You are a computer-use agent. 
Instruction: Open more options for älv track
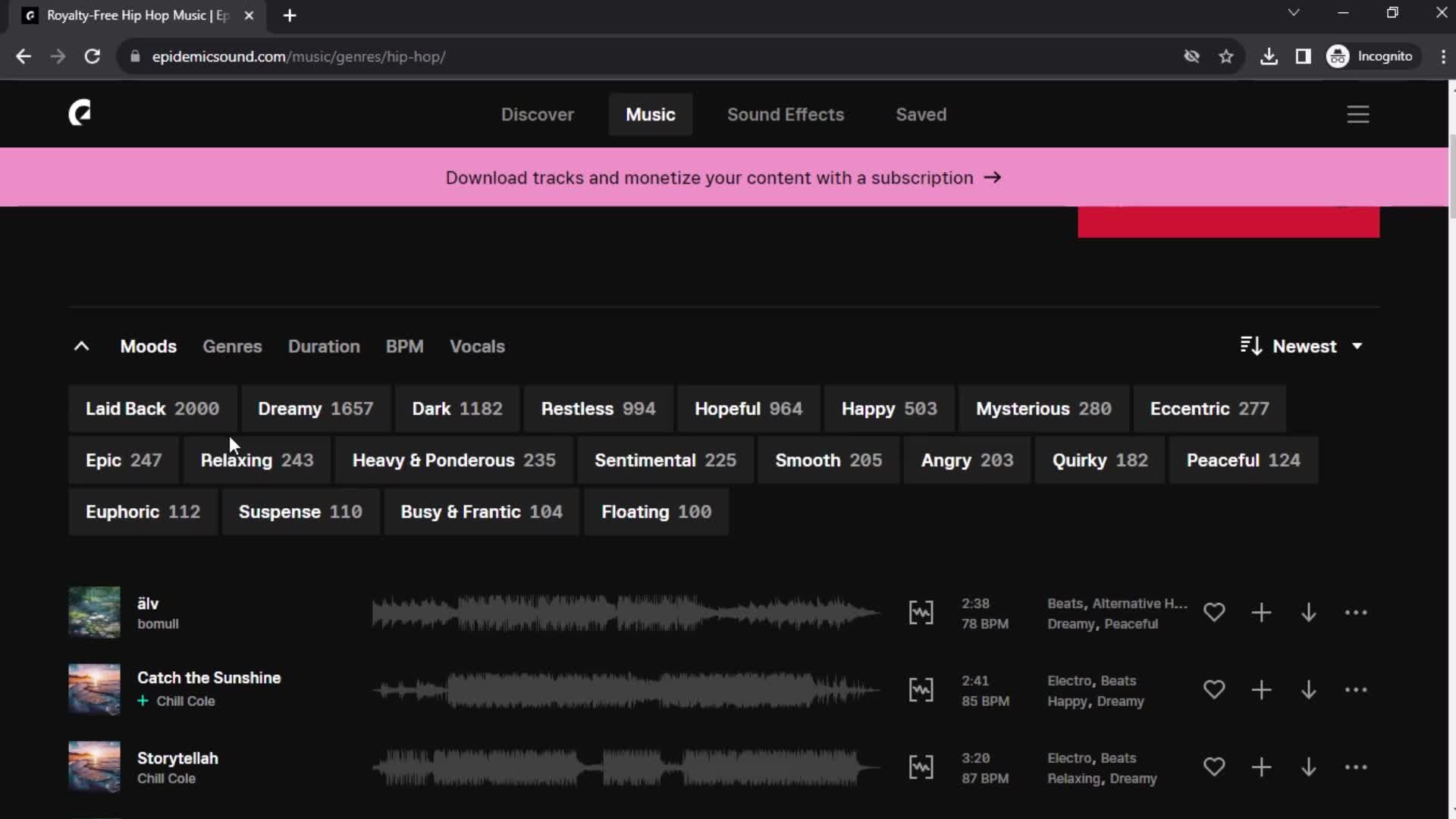[x=1356, y=612]
